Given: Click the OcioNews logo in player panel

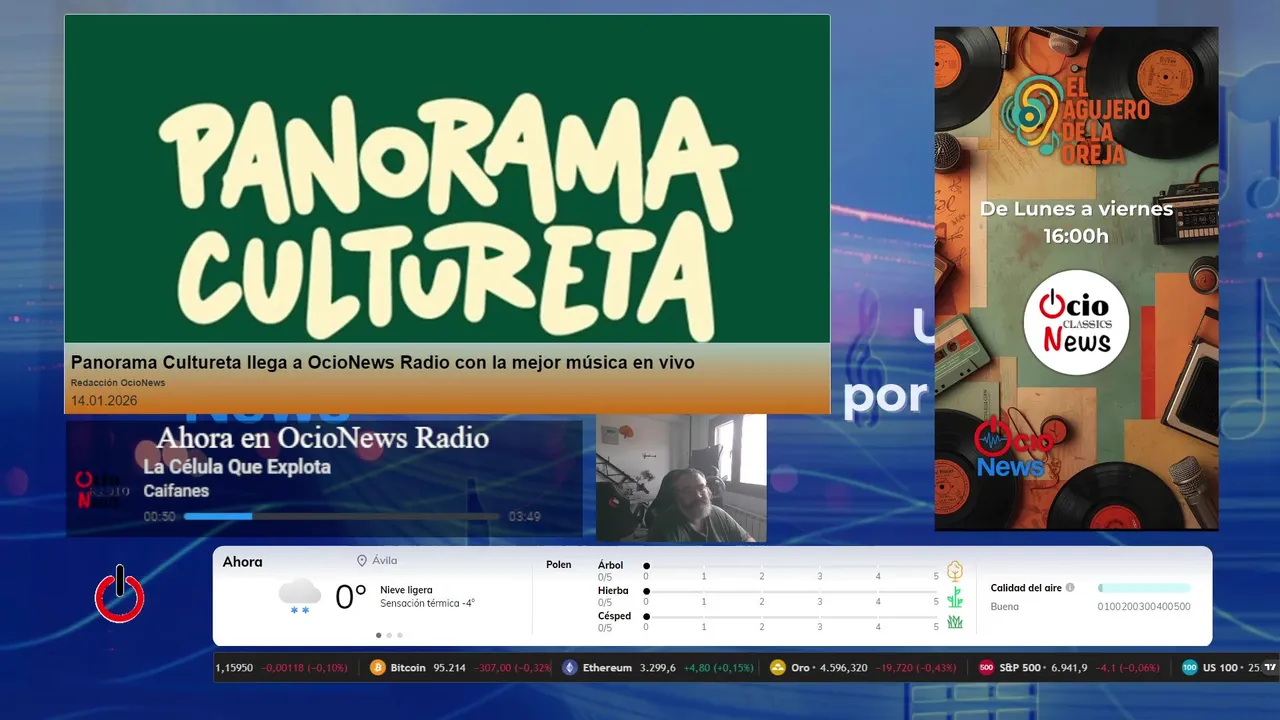Looking at the screenshot, I should [x=100, y=490].
